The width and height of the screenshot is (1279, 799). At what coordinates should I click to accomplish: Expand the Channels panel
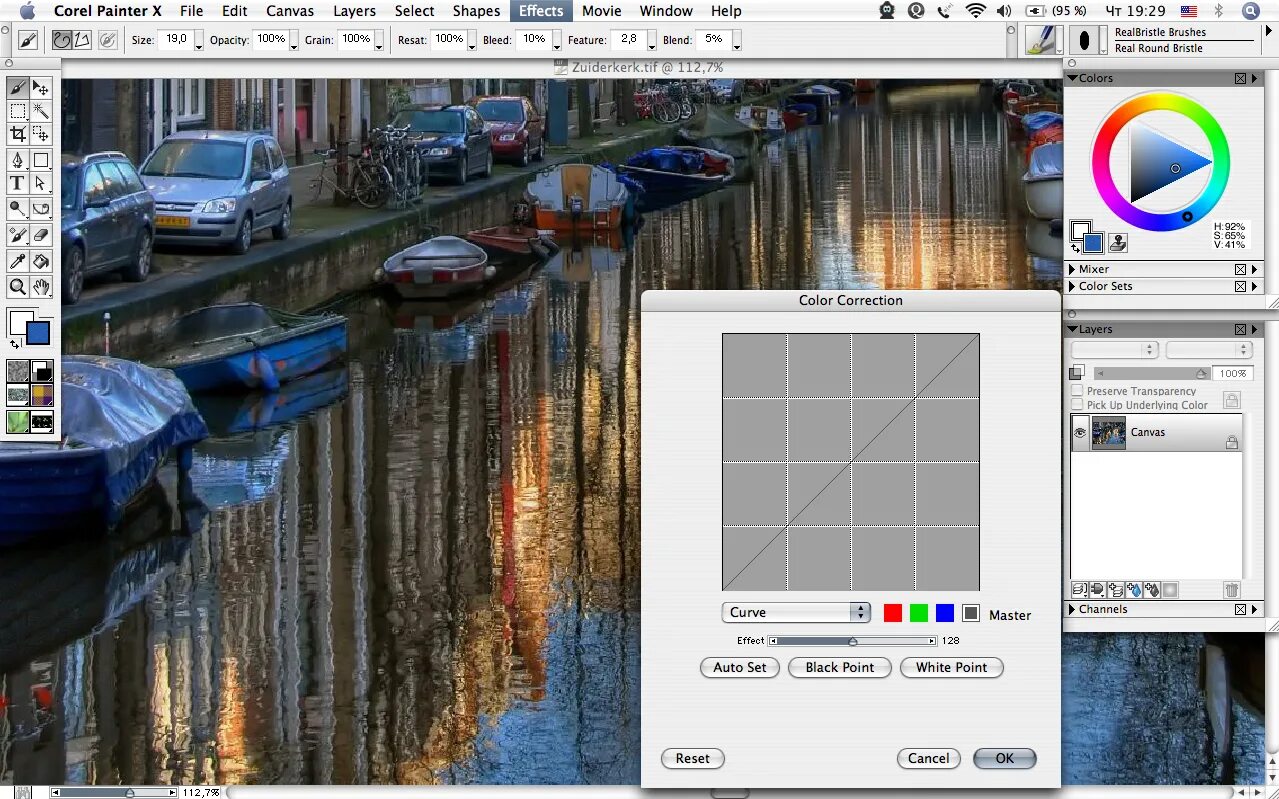[1072, 609]
